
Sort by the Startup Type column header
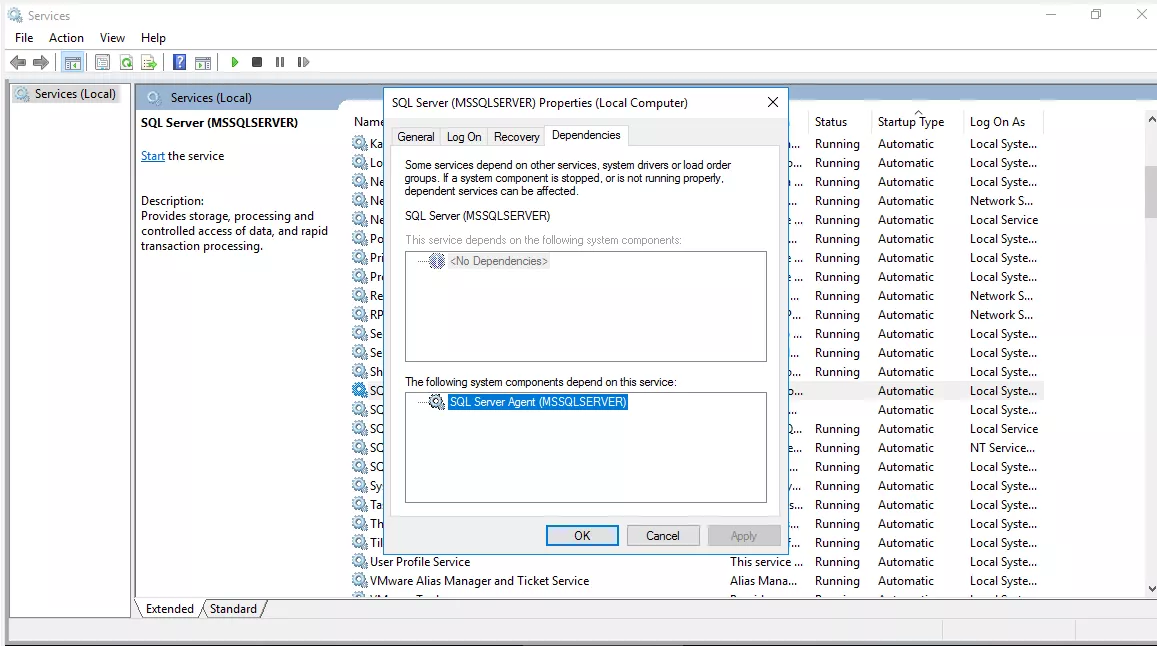click(918, 122)
